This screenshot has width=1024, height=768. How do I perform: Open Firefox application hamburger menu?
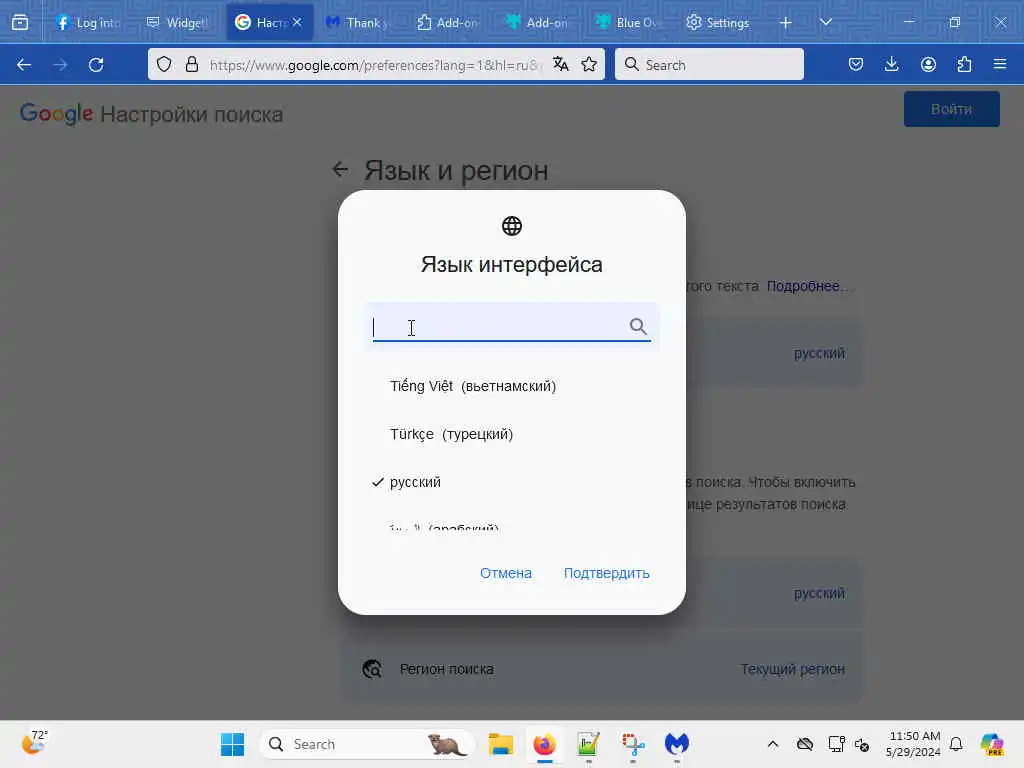(1000, 64)
